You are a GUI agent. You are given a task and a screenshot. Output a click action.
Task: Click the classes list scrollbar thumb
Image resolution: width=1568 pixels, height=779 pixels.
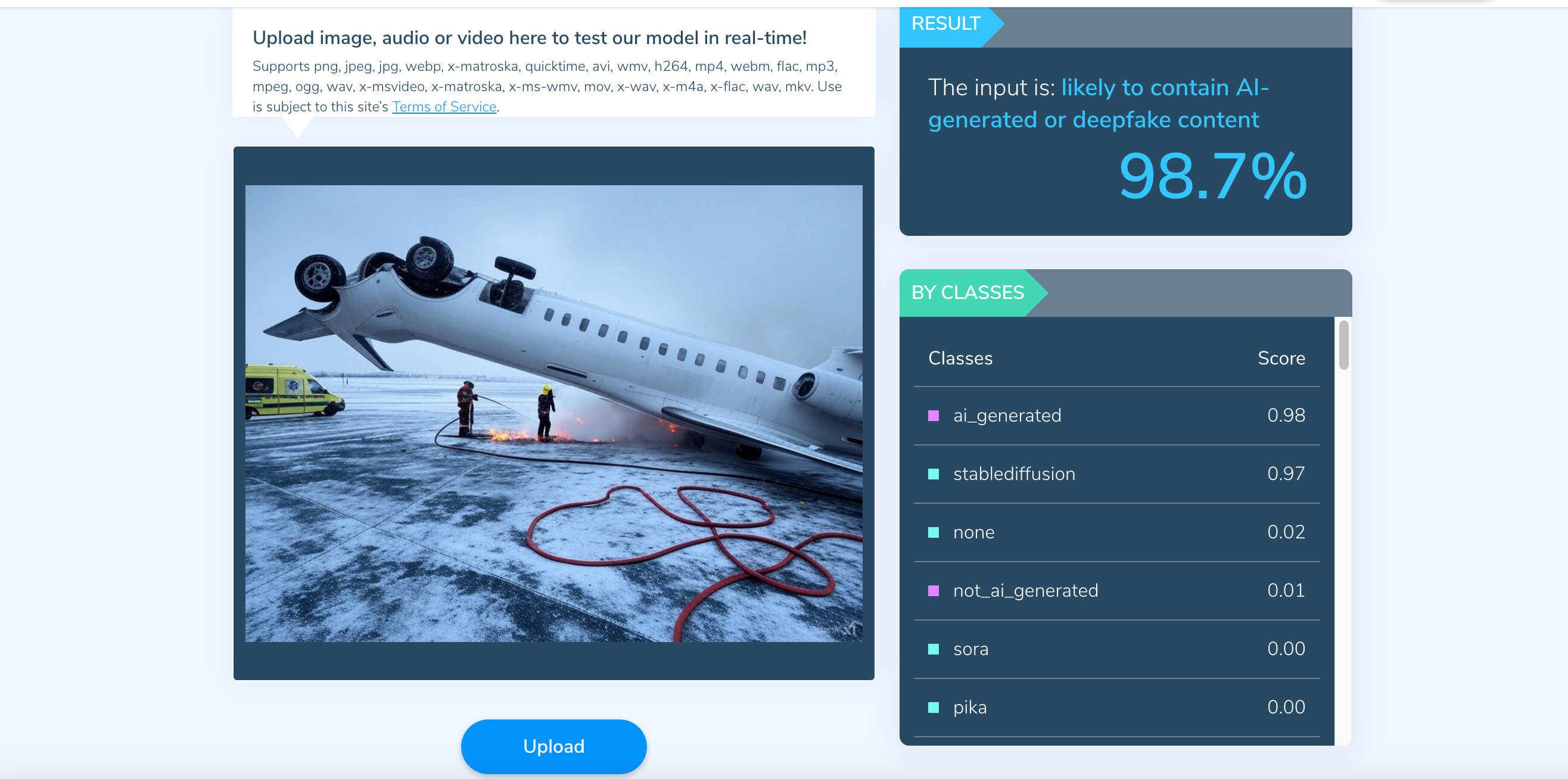1343,345
